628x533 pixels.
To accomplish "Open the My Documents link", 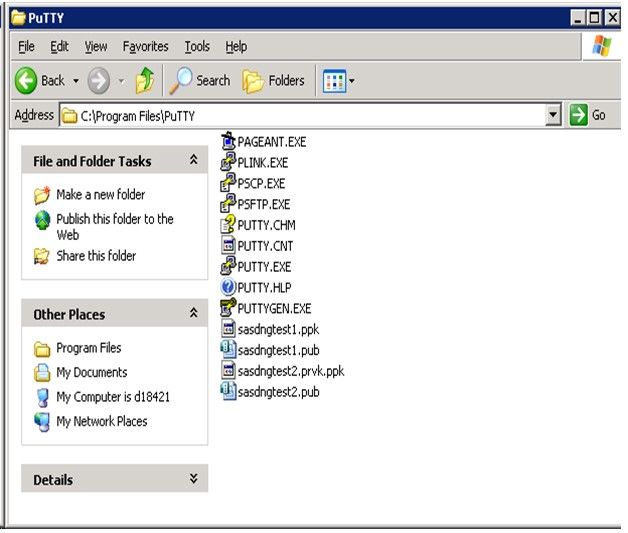I will pyautogui.click(x=92, y=372).
